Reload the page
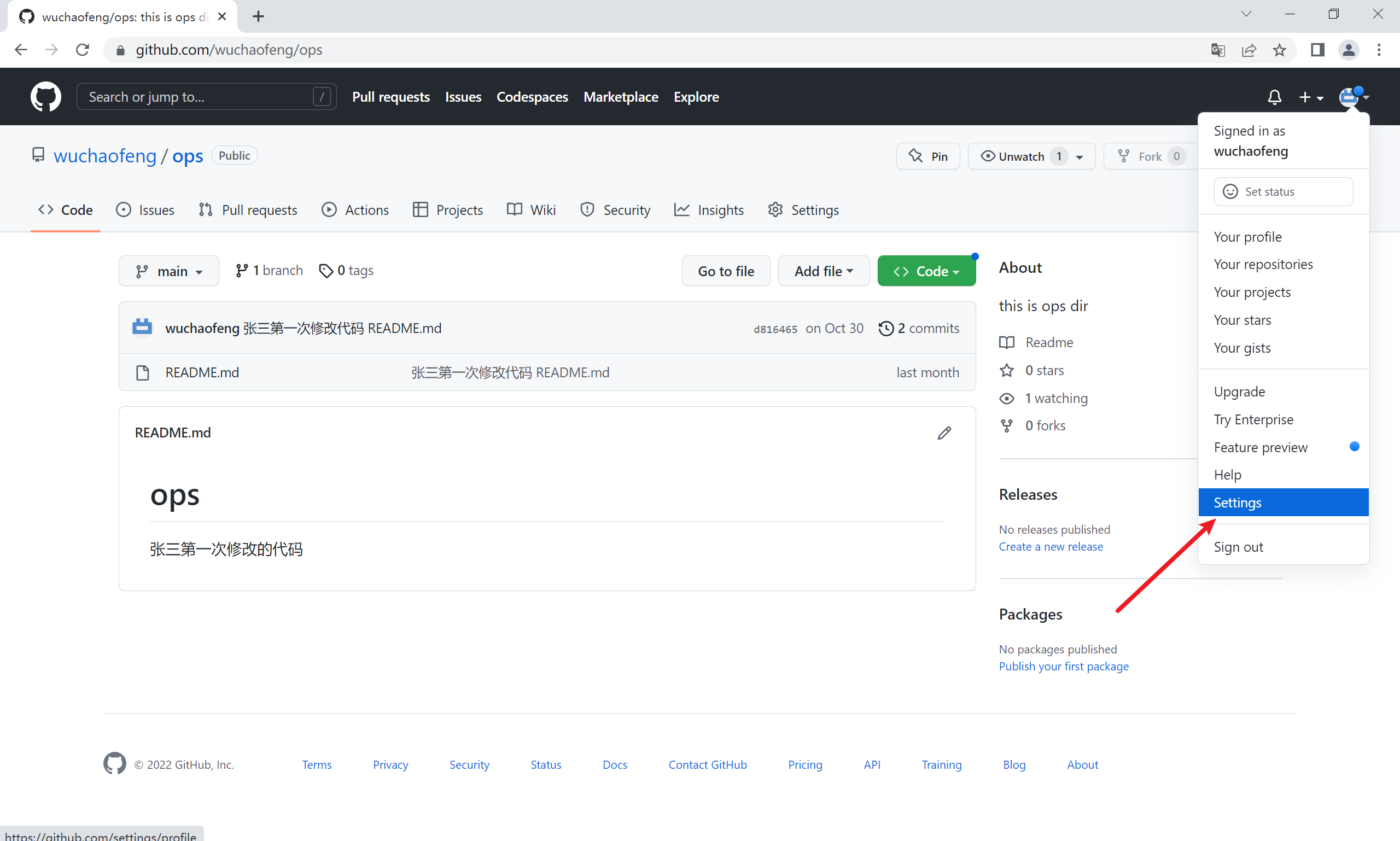 (x=83, y=50)
